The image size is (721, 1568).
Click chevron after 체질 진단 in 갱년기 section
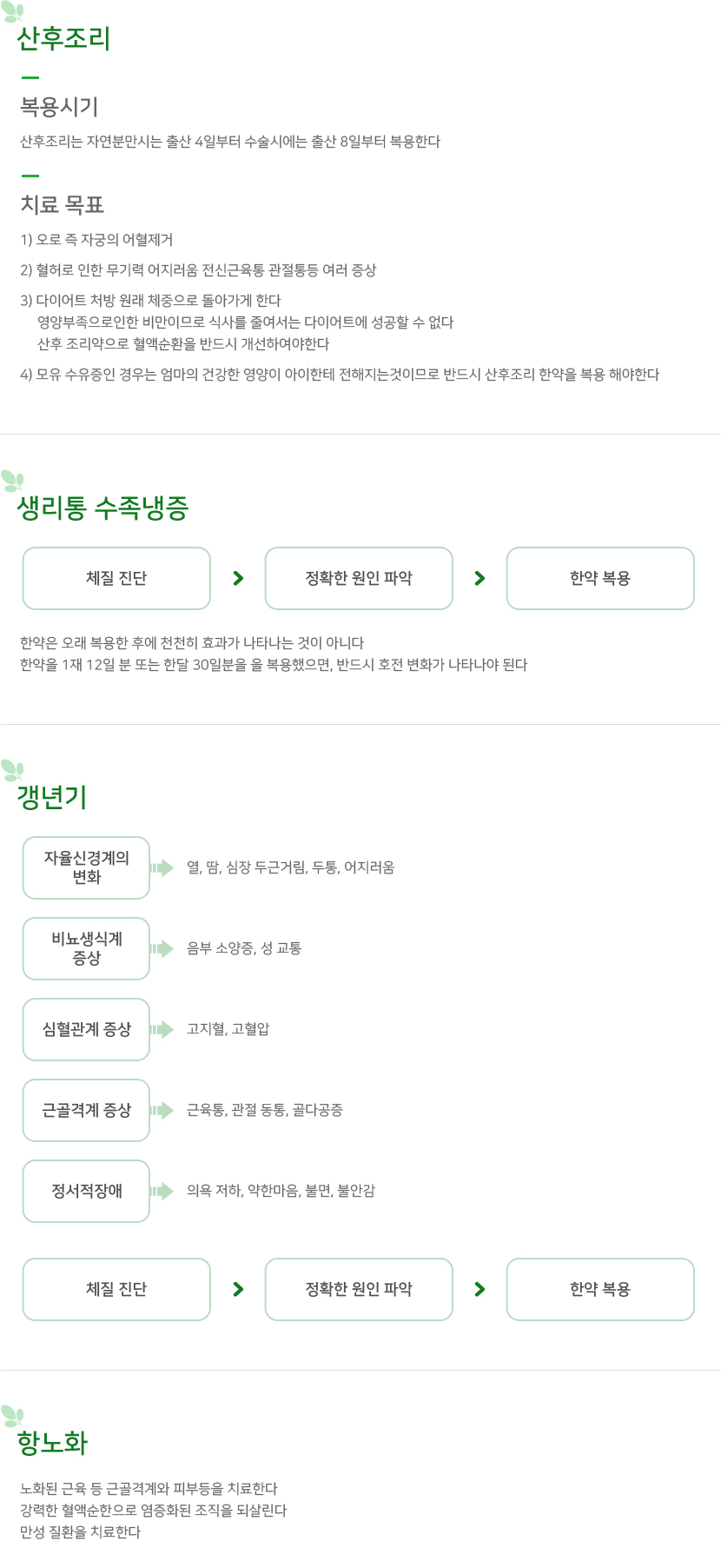click(238, 1289)
